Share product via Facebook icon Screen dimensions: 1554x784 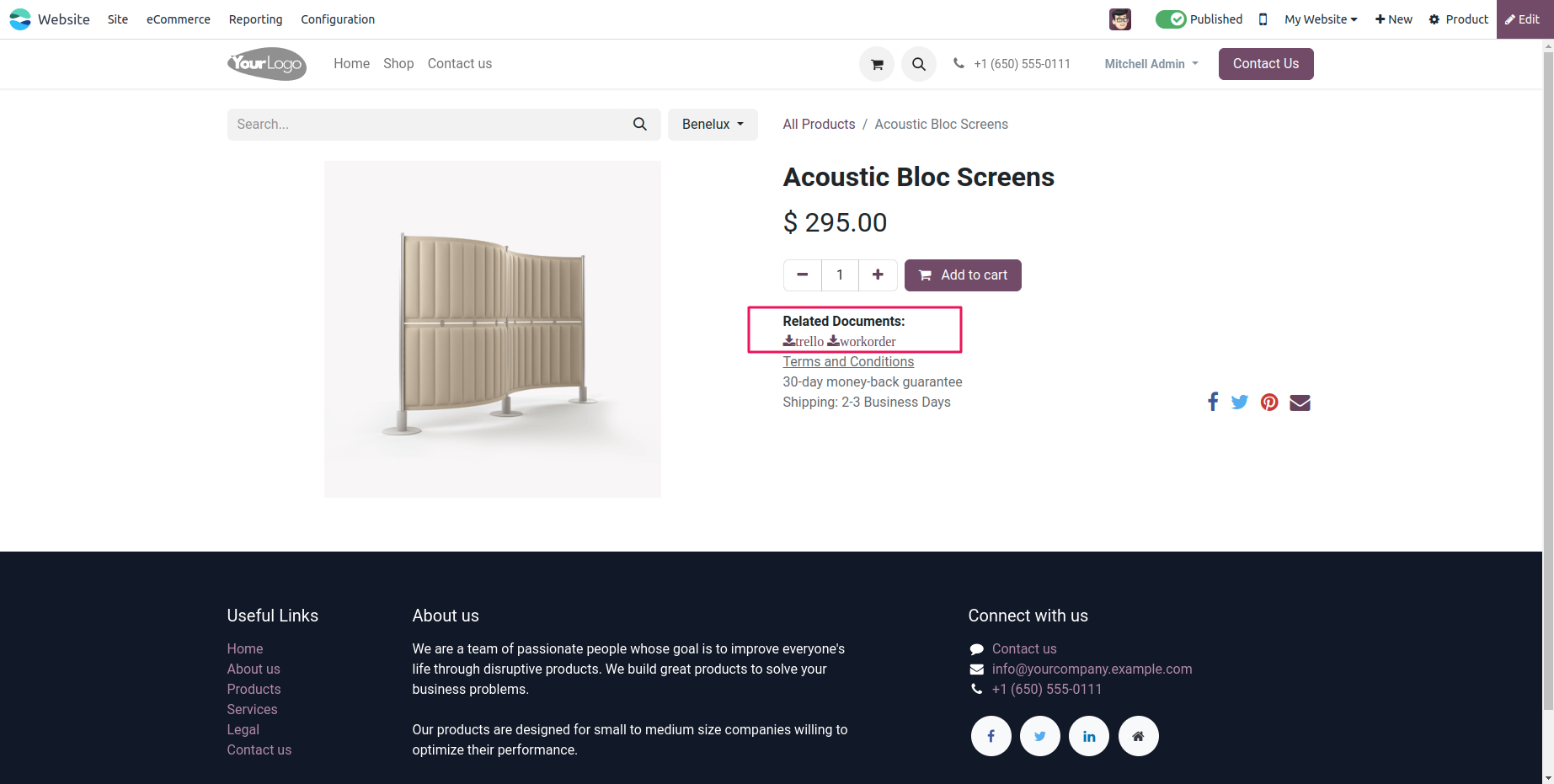1213,402
